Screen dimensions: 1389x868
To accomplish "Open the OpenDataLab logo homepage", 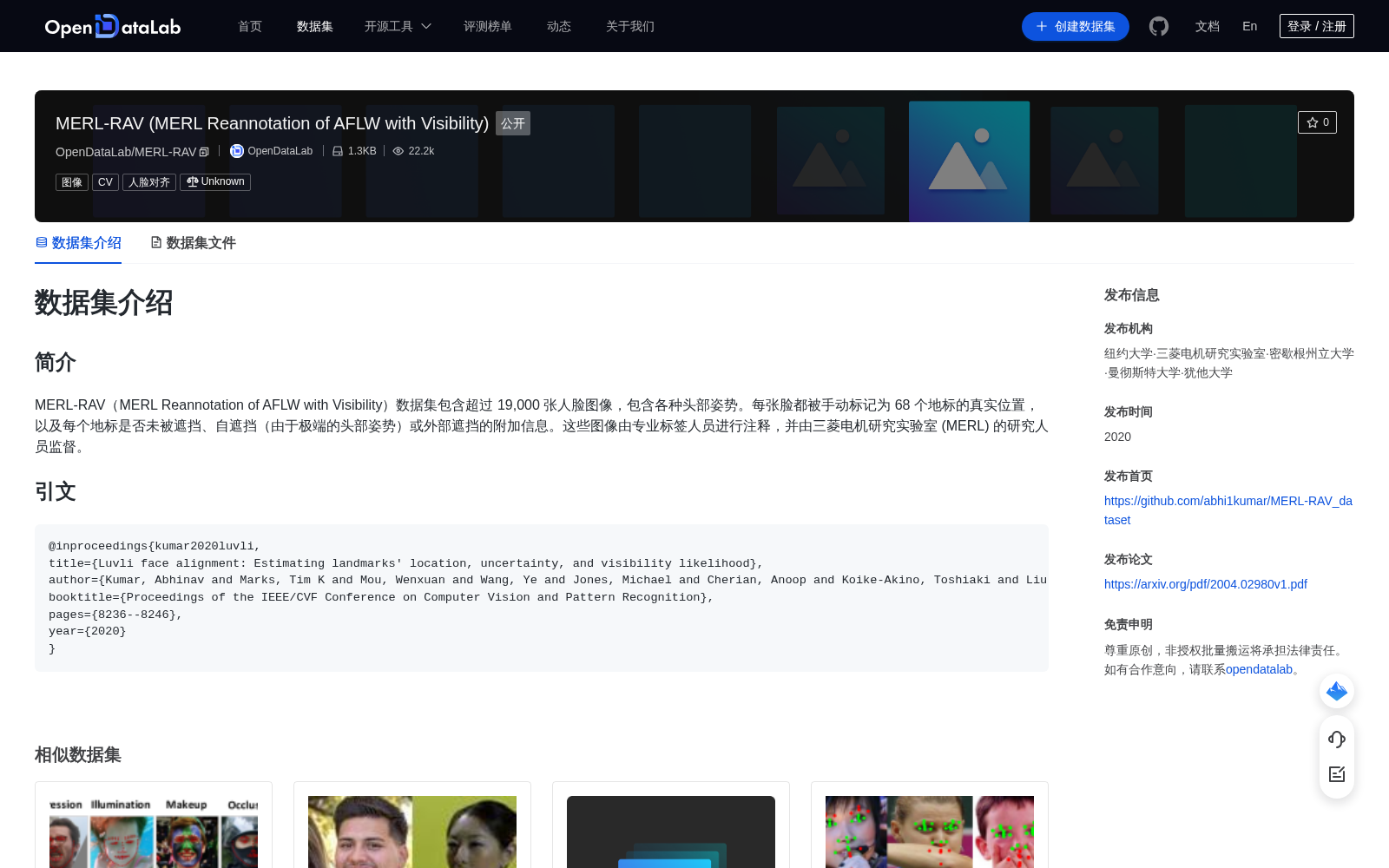I will point(113,26).
